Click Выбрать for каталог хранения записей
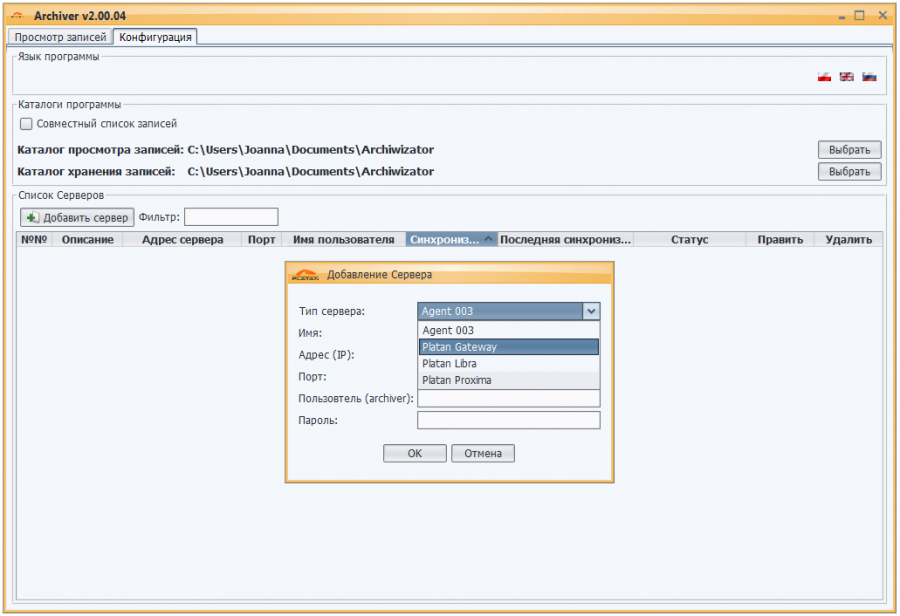Image resolution: width=900 pixels, height=616 pixels. click(x=849, y=172)
